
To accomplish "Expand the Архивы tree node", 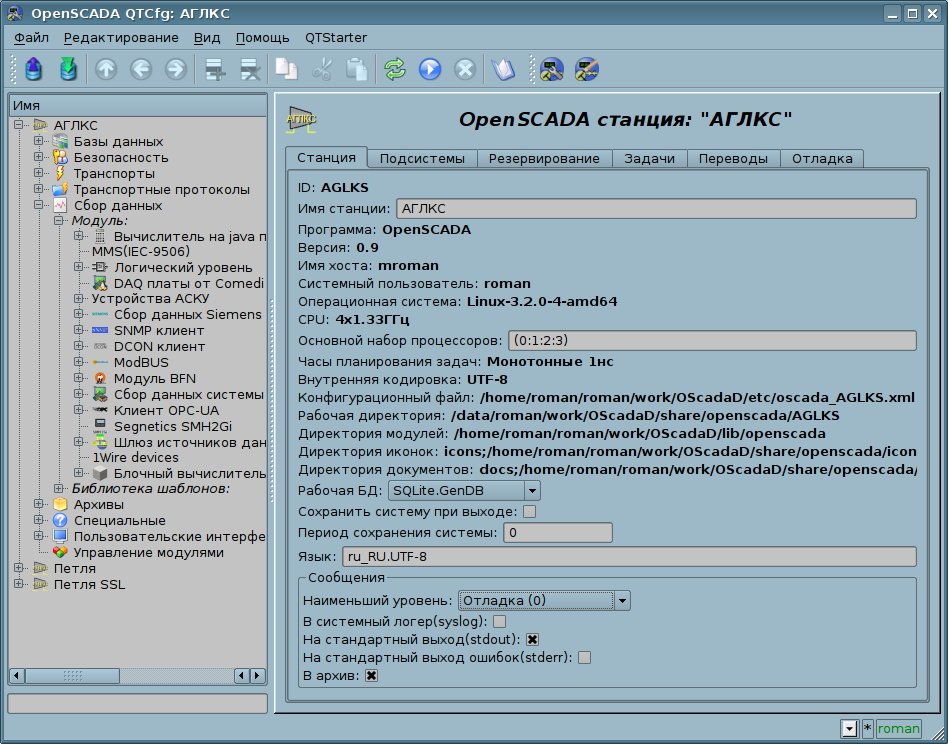I will 39,503.
